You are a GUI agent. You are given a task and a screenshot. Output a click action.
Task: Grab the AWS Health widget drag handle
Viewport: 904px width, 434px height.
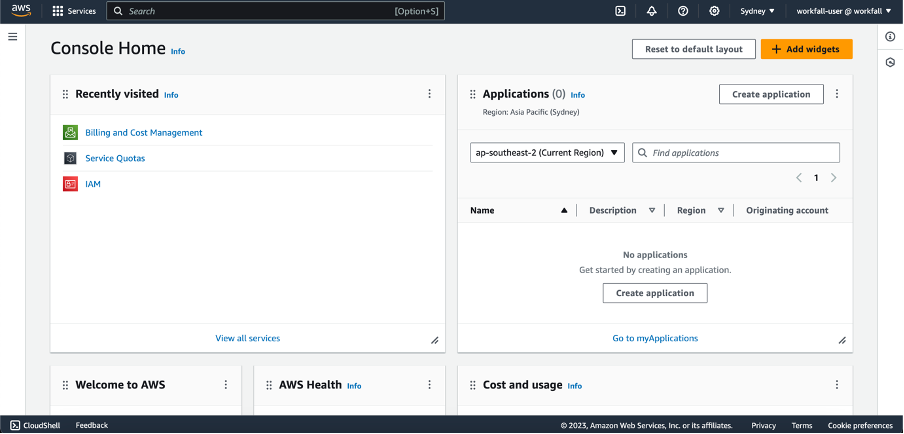click(269, 385)
